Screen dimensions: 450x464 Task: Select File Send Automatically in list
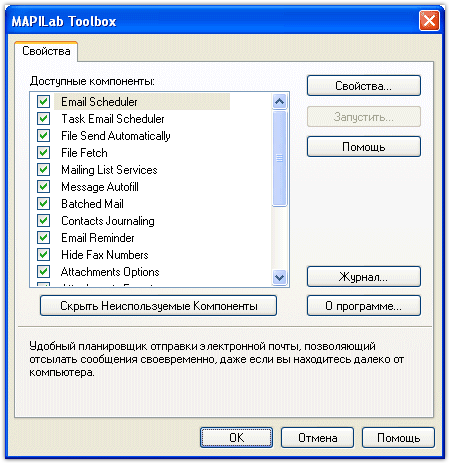coord(116,136)
